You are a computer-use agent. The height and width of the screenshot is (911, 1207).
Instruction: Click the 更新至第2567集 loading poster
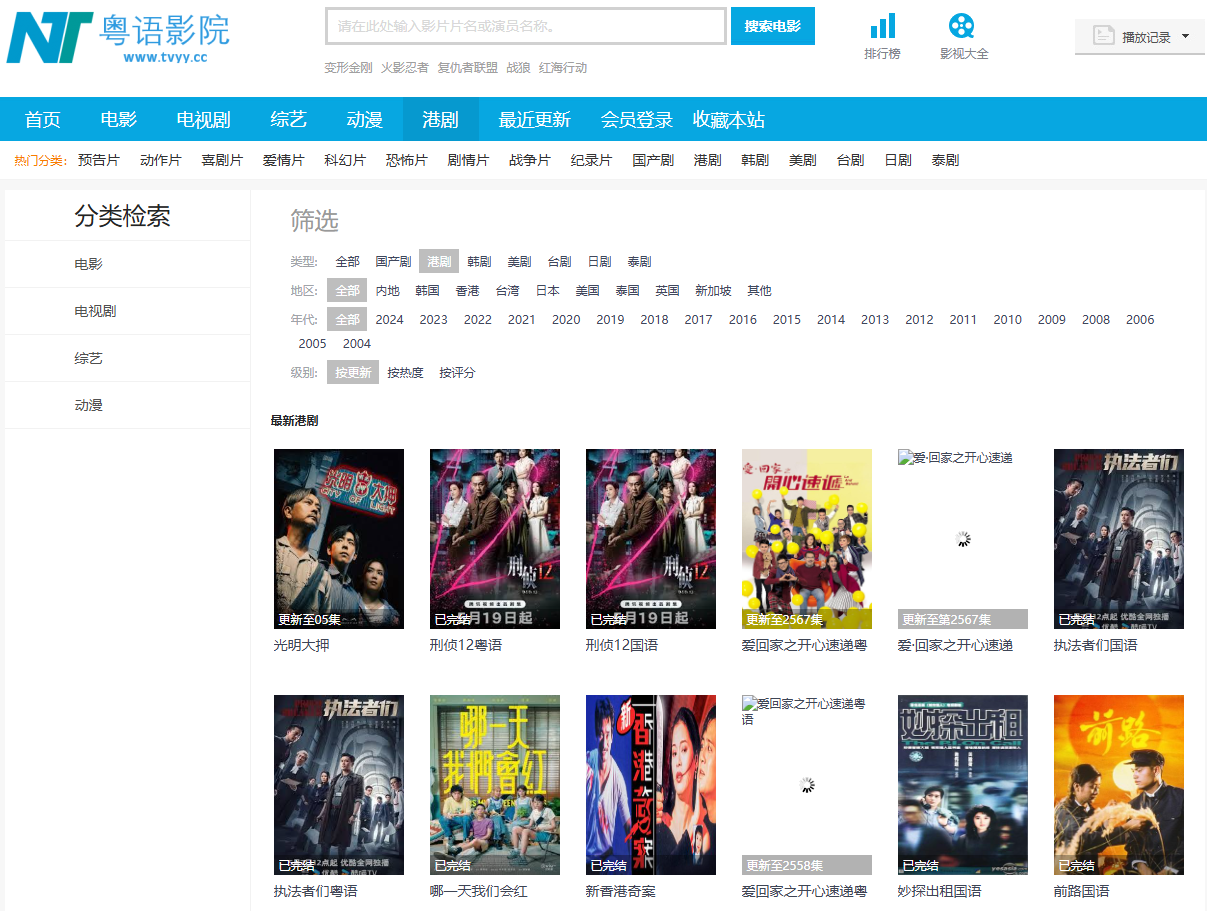(963, 539)
